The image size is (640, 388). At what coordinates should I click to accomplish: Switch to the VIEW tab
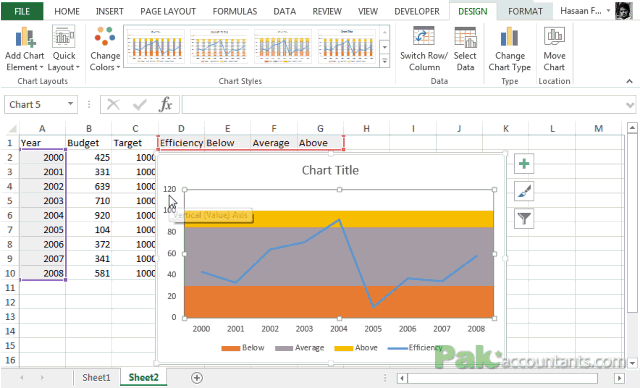click(x=368, y=11)
